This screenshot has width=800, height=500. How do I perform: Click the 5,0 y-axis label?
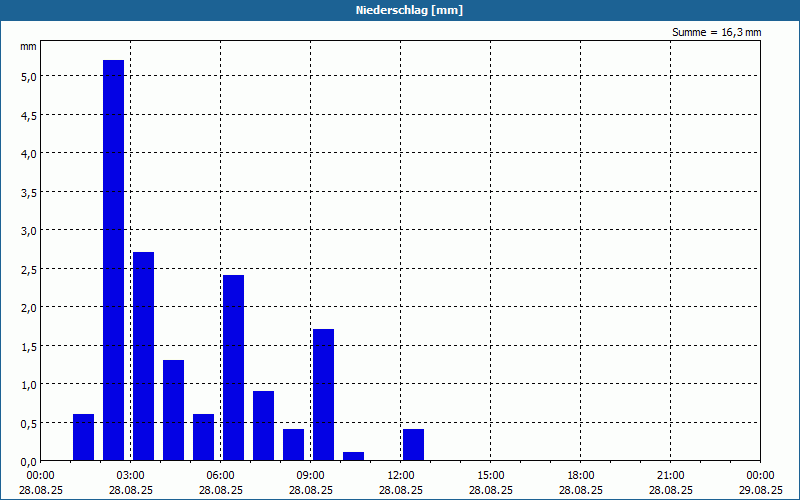coord(28,77)
